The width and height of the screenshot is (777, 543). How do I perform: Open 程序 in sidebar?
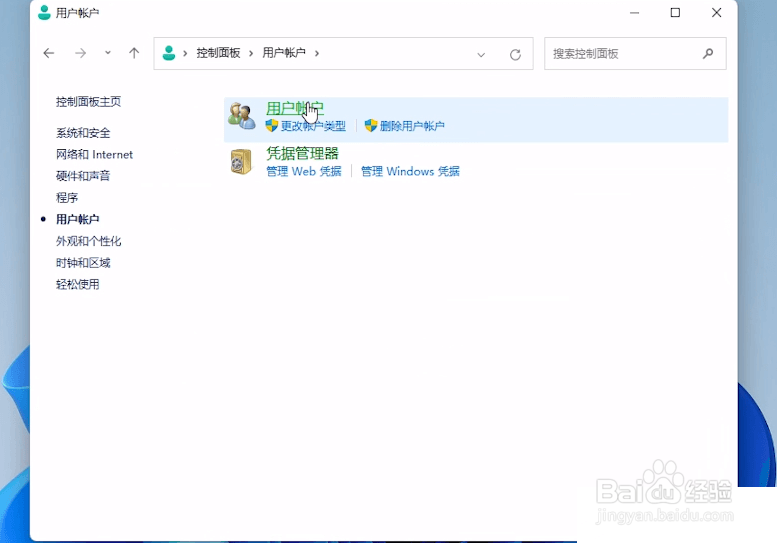click(x=67, y=198)
